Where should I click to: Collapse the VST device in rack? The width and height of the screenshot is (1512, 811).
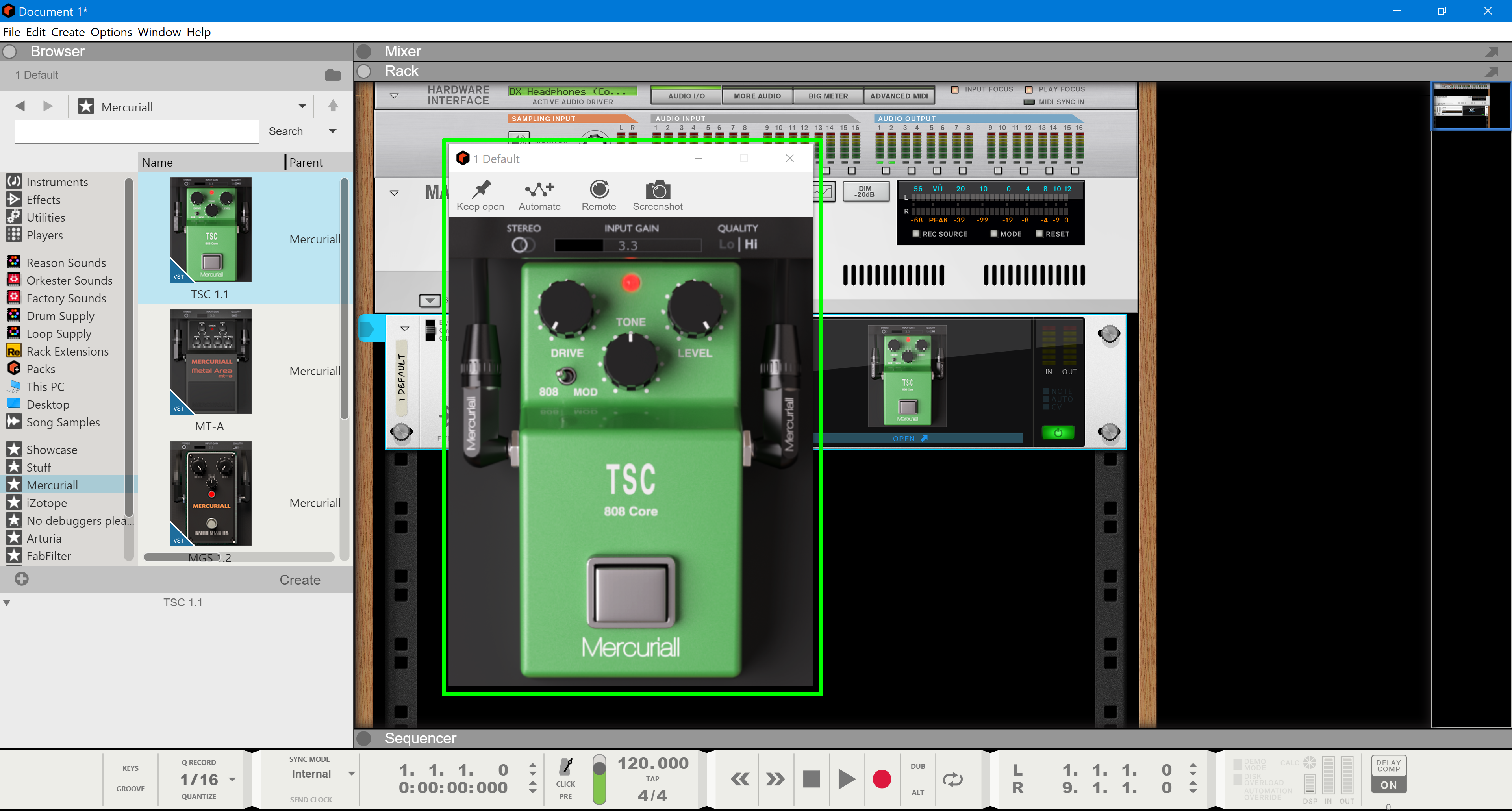[x=405, y=328]
